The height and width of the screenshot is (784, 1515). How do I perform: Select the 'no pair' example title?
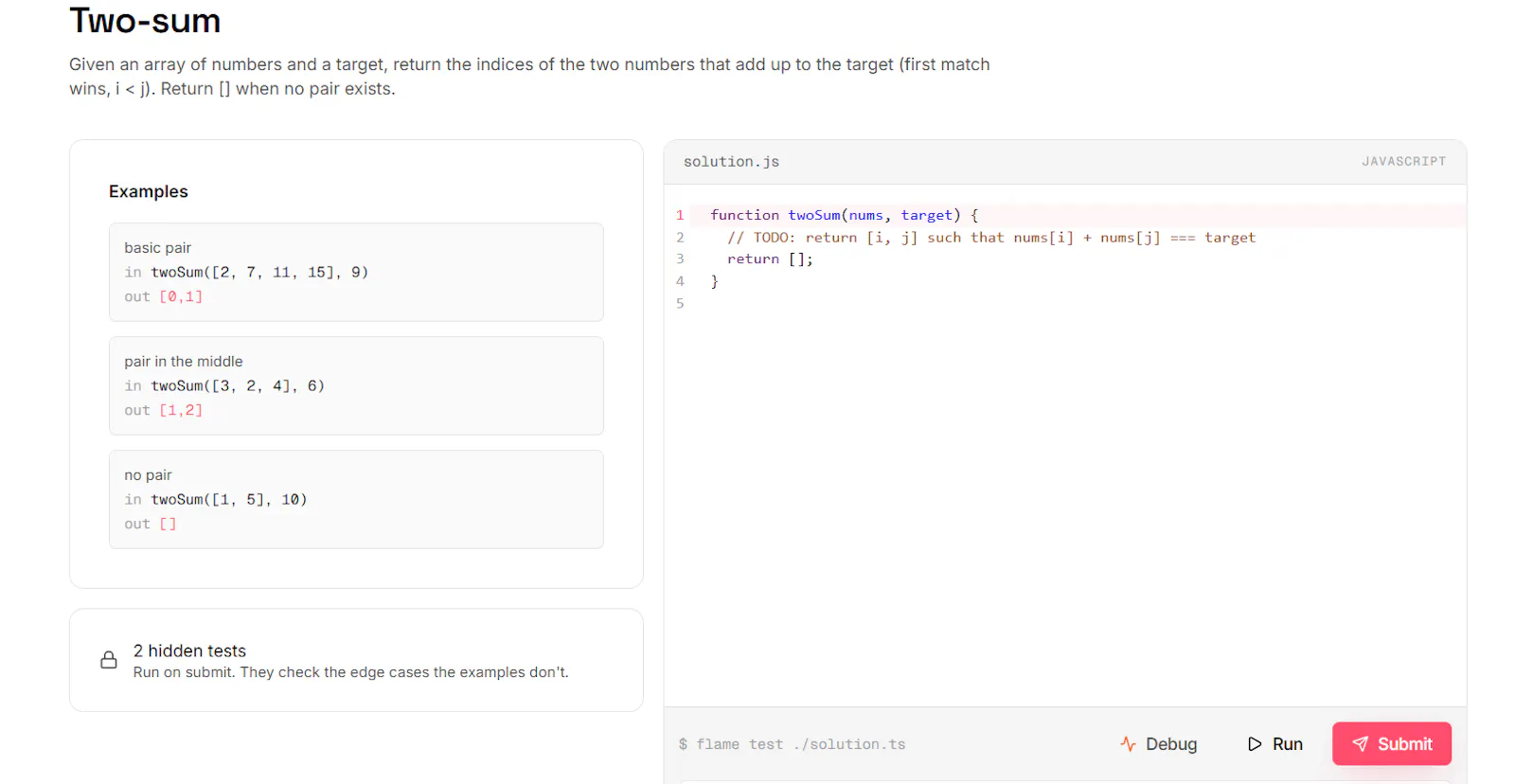[148, 475]
